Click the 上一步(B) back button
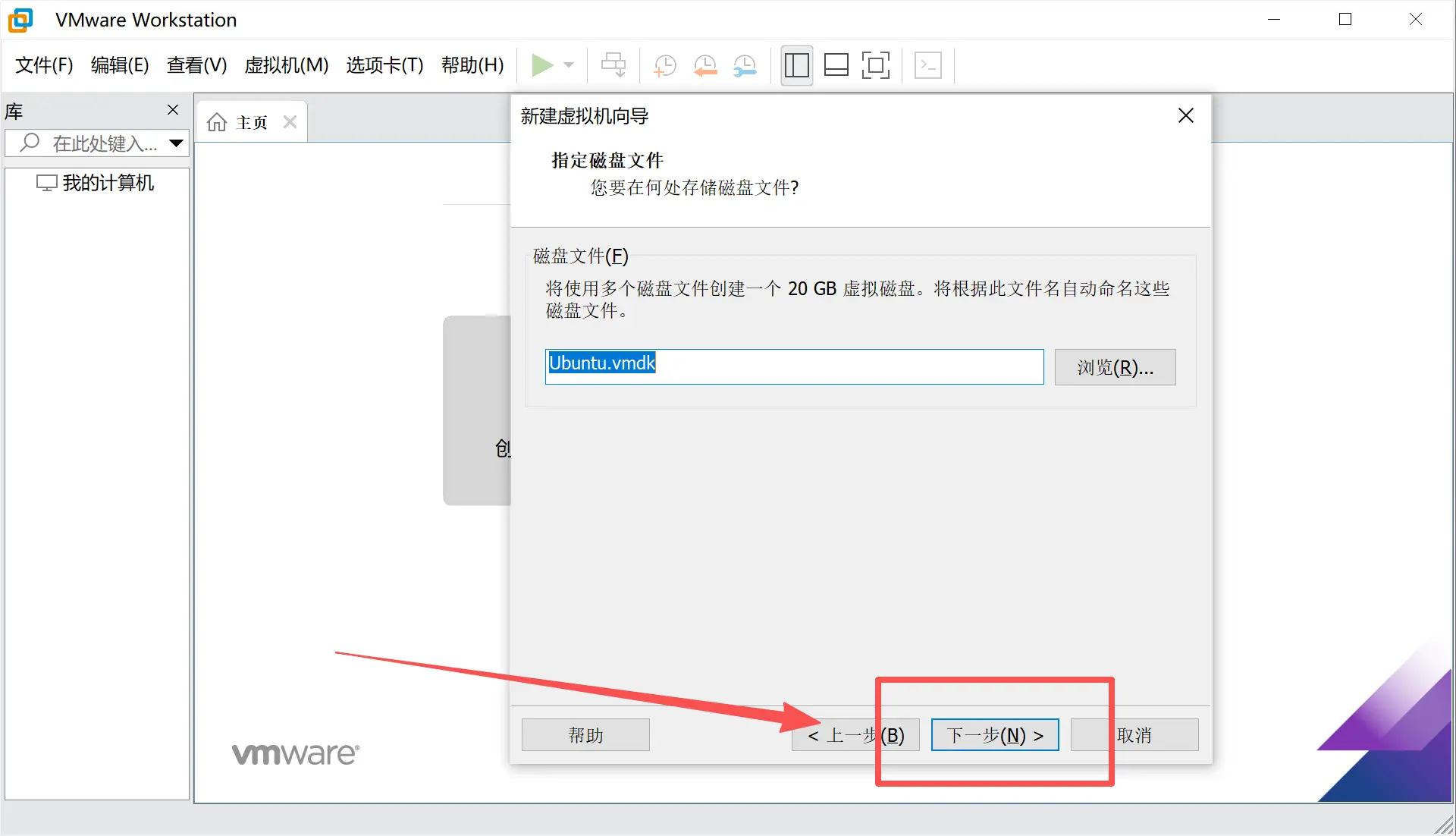This screenshot has height=836, width=1456. (855, 735)
